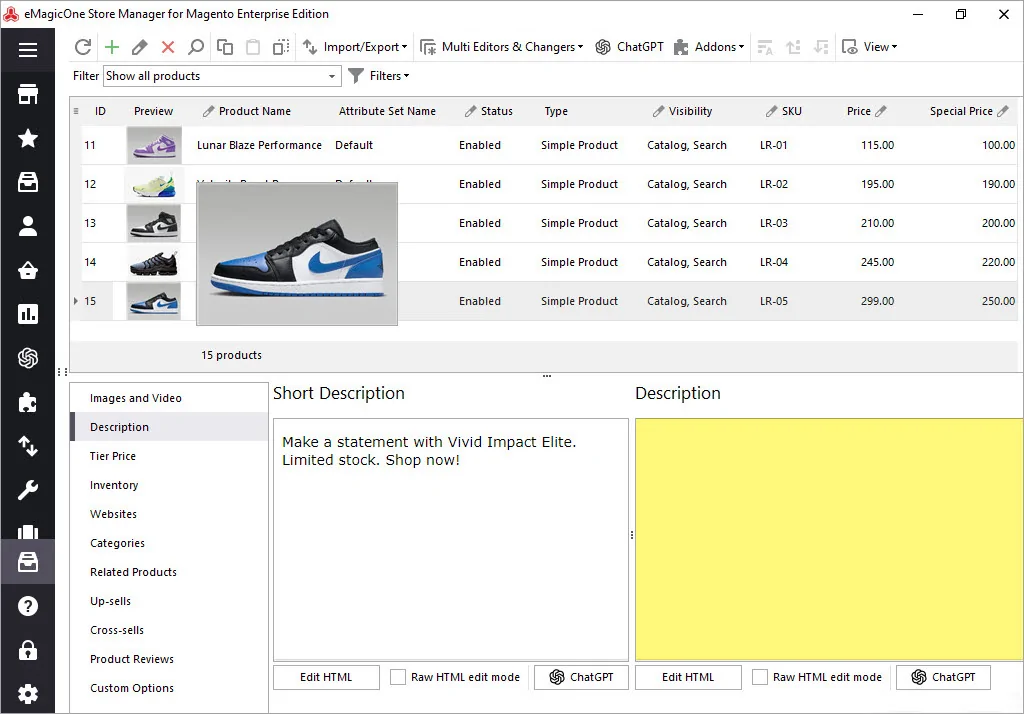1024x714 pixels.
Task: Click the products box icon in the sidebar
Action: coord(27,182)
